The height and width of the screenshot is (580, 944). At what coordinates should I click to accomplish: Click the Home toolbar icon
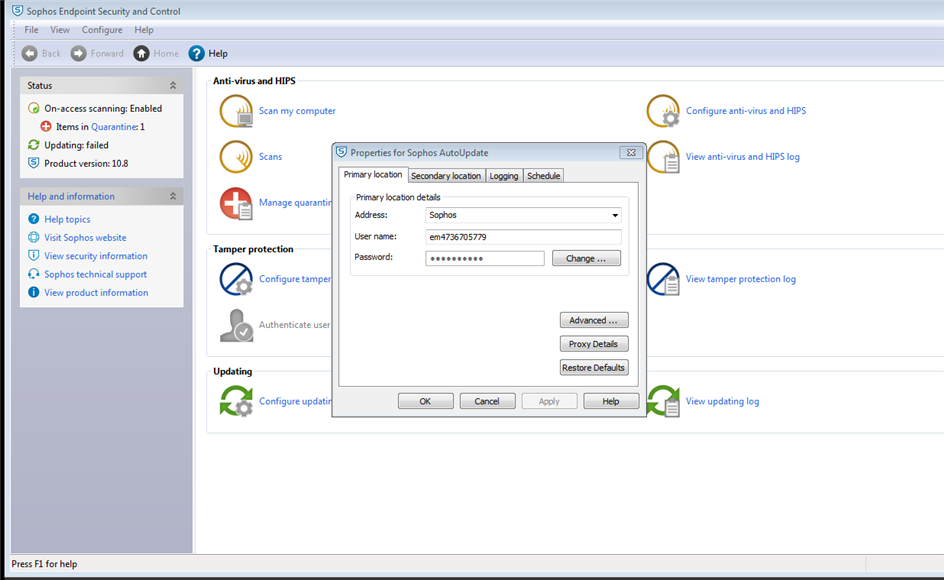pyautogui.click(x=141, y=54)
